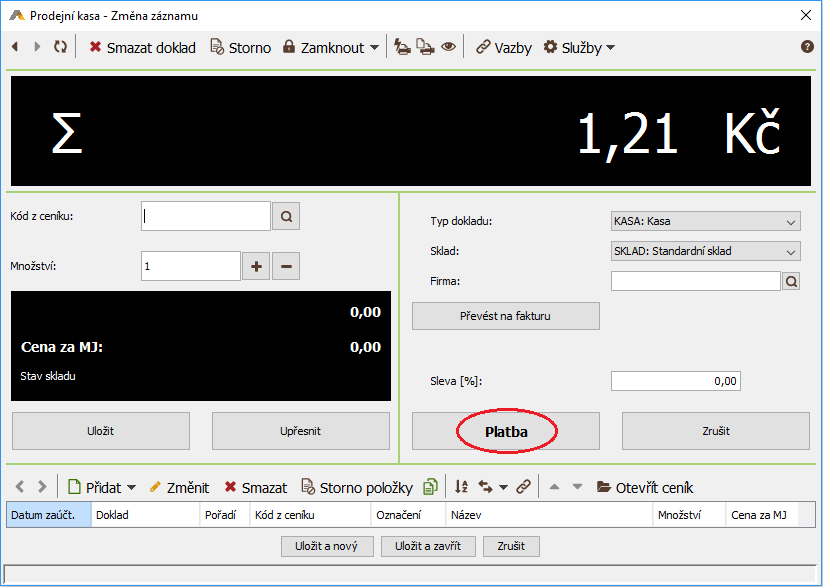Click Otevřít ceník to open the price list
The width and height of the screenshot is (823, 587).
[x=645, y=488]
